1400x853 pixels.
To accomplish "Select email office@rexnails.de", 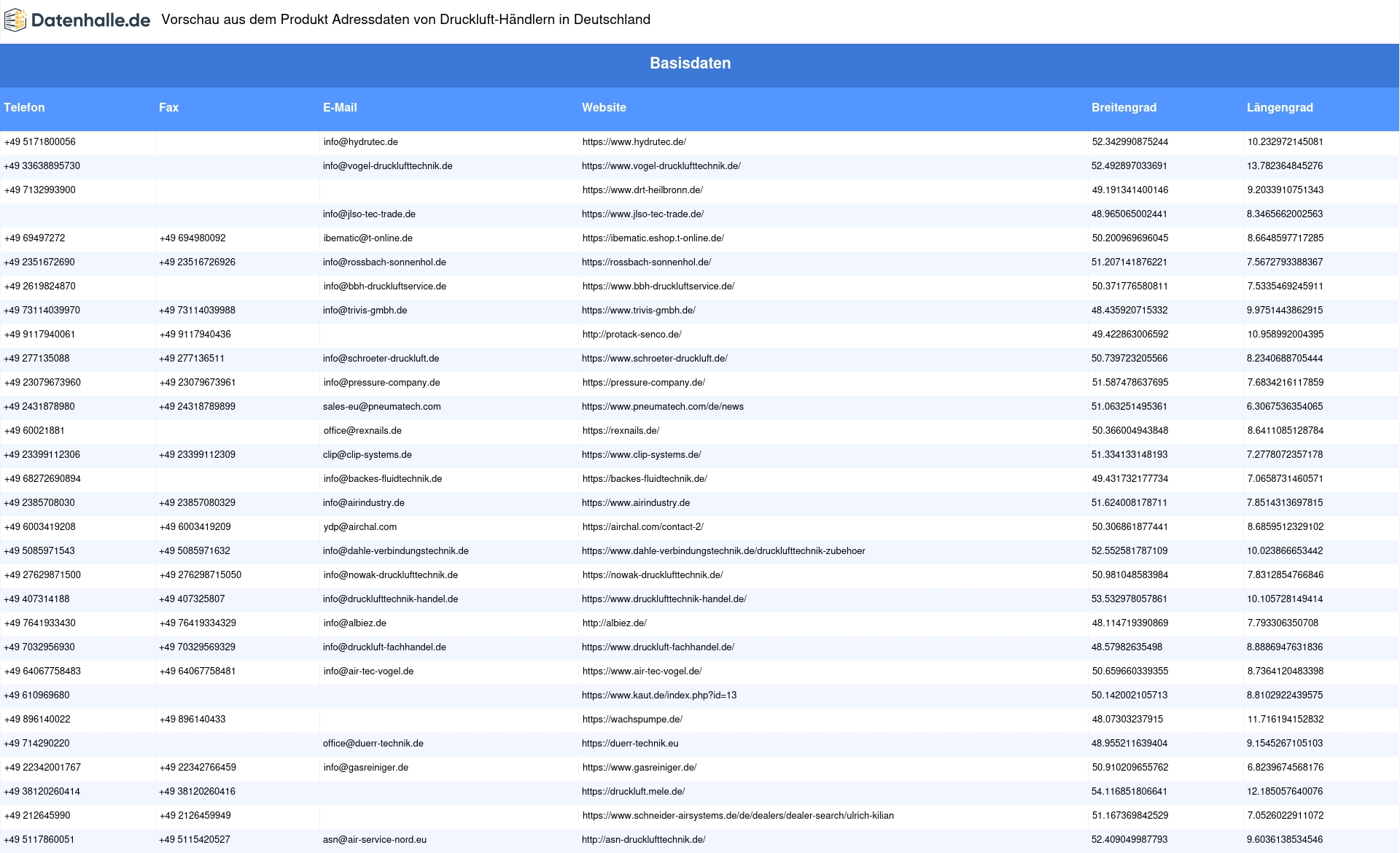I will 362,431.
